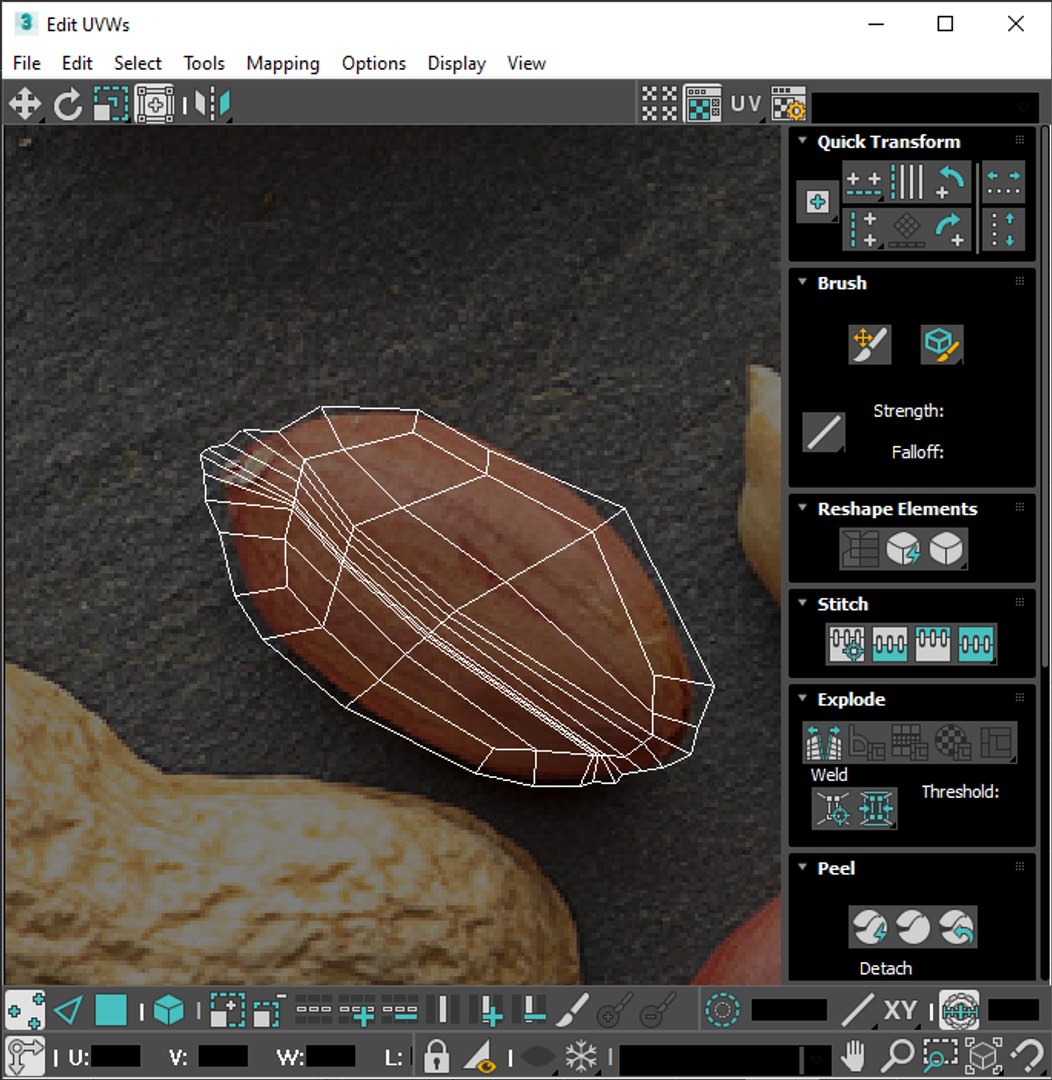Select Zoom Region tool
This screenshot has height=1080, width=1052.
[x=940, y=1055]
